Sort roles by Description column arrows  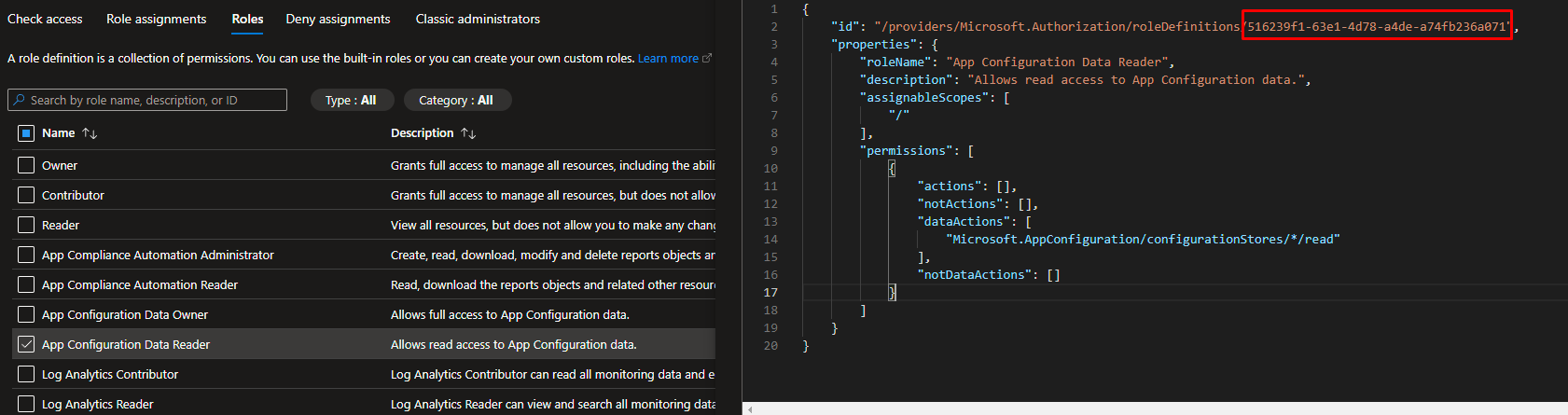[468, 133]
